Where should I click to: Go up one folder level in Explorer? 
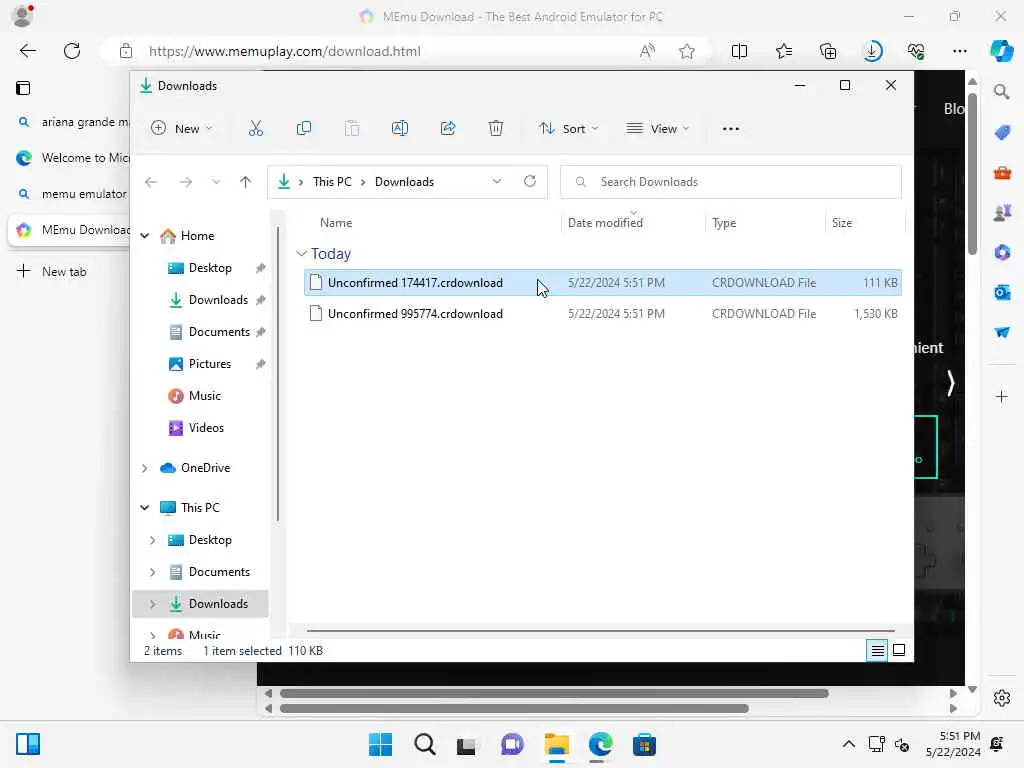(x=246, y=182)
